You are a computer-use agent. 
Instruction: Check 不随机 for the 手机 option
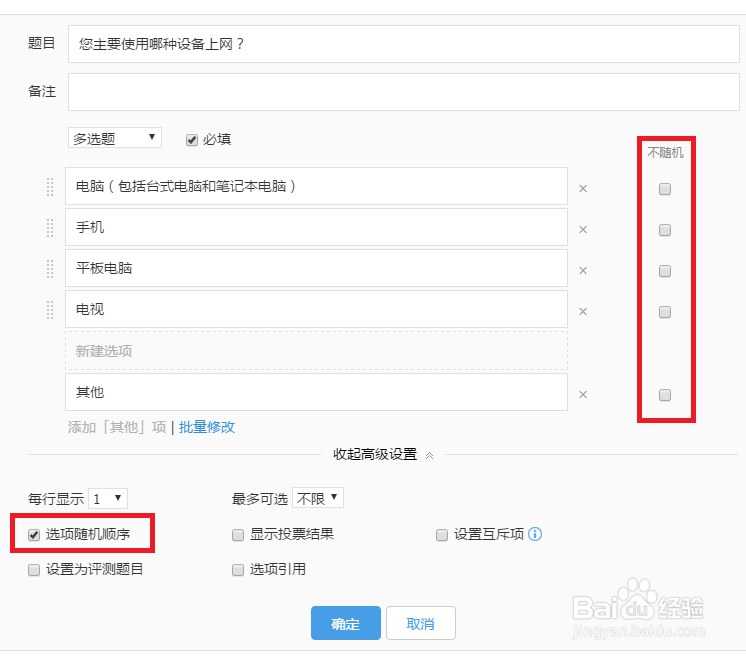[665, 230]
